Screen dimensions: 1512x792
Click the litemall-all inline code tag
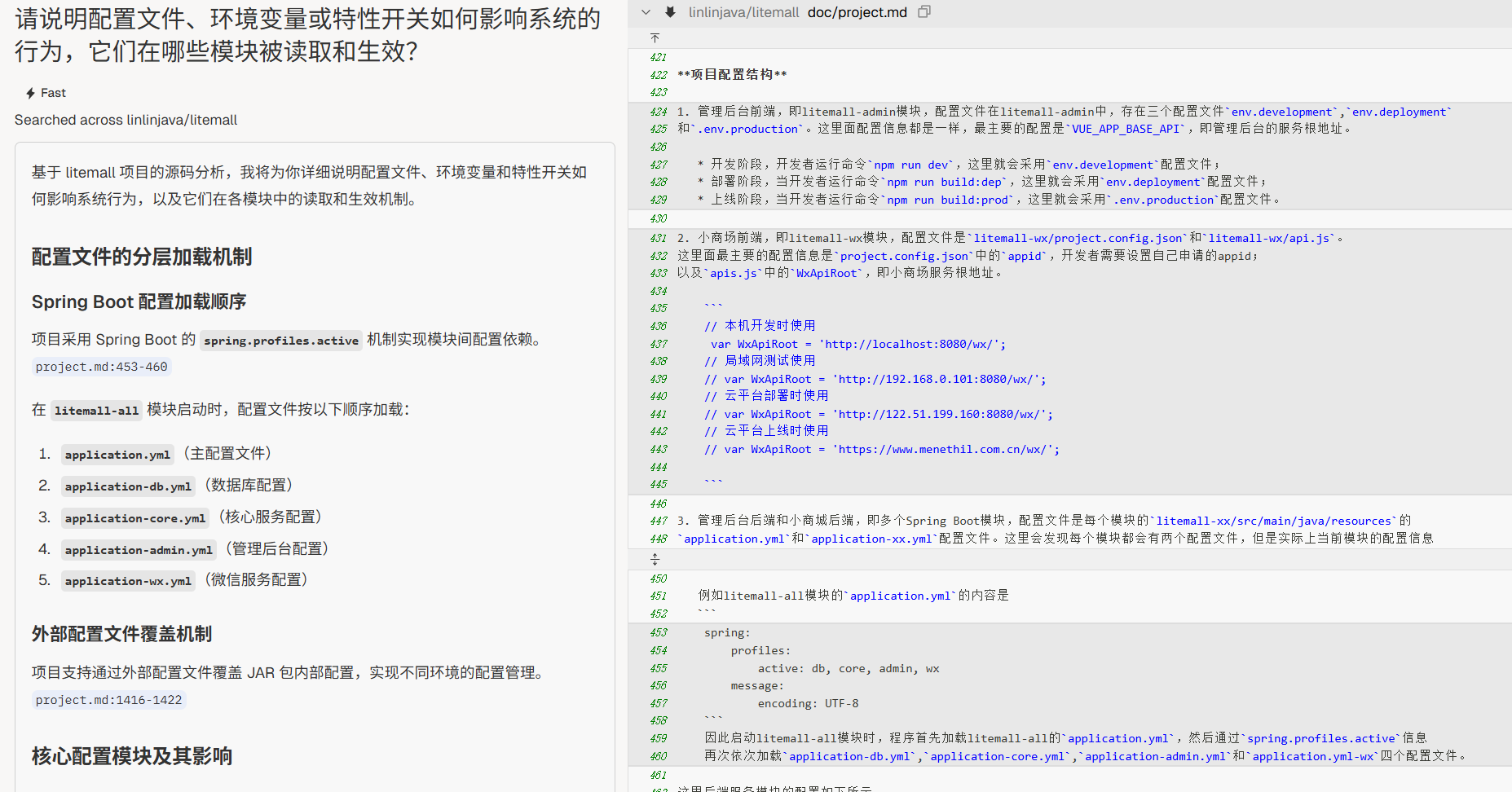pos(96,411)
